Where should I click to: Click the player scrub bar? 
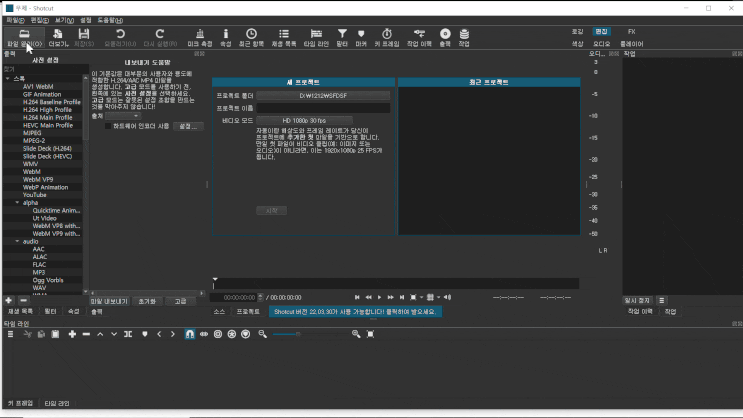[396, 284]
